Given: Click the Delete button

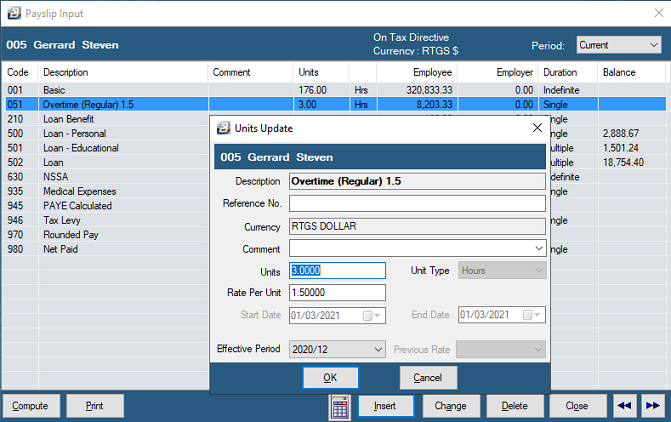Looking at the screenshot, I should coord(515,406).
